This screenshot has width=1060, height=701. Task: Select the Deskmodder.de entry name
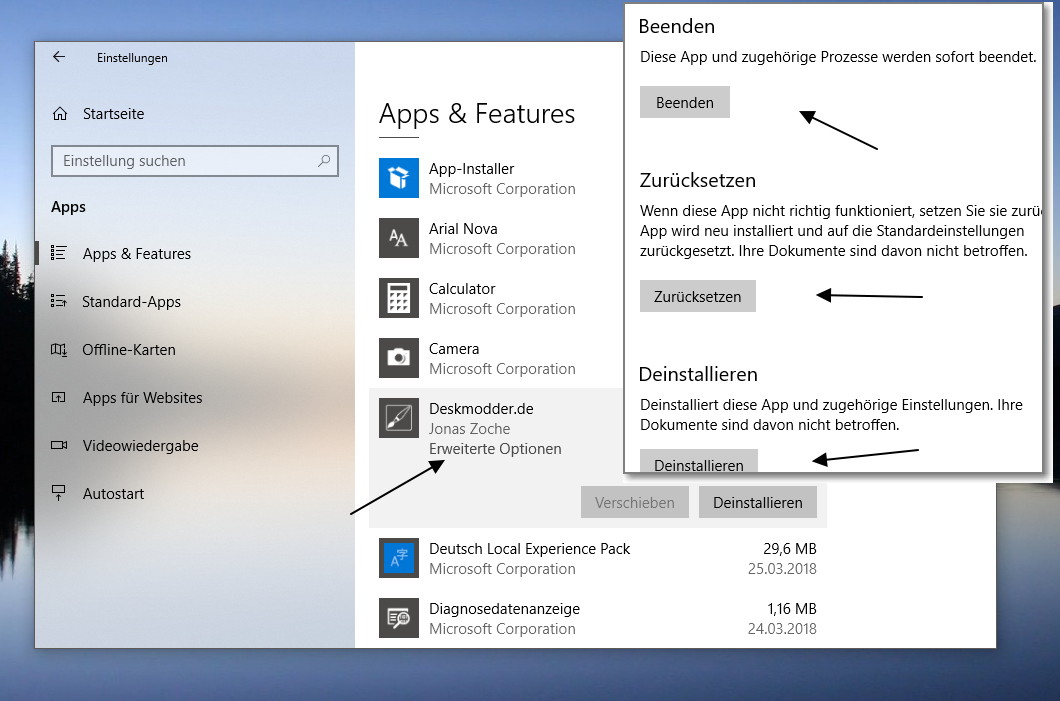(481, 408)
